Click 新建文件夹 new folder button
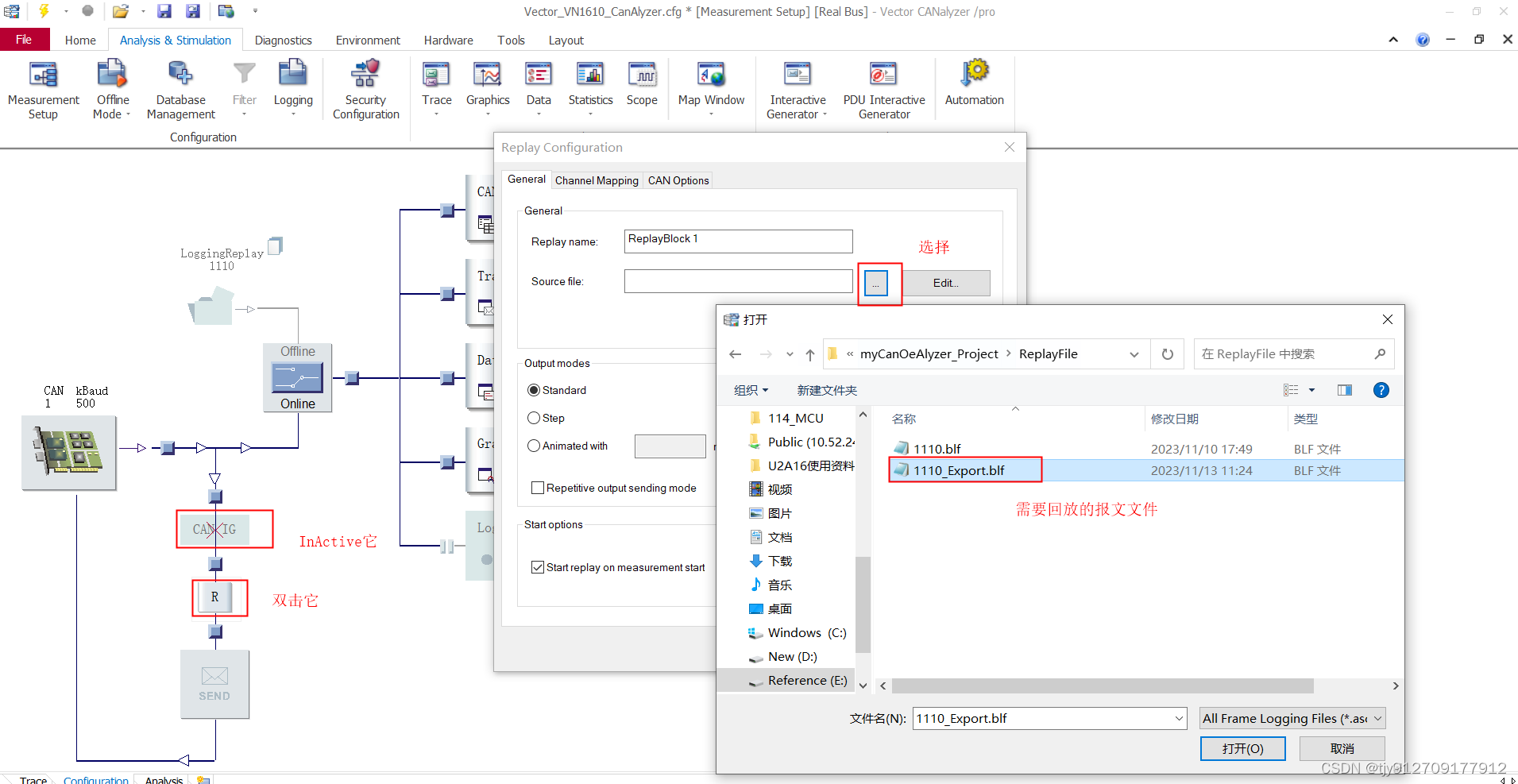The image size is (1518, 784). (x=827, y=390)
